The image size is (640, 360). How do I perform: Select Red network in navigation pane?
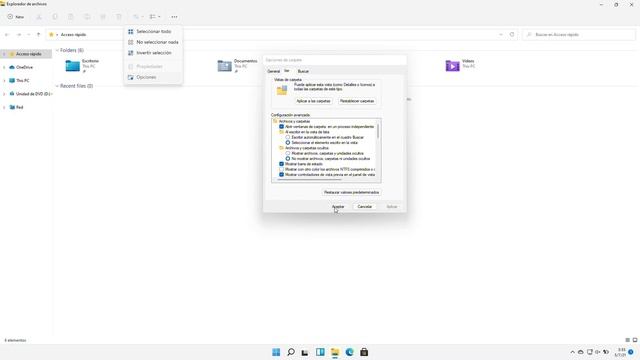pyautogui.click(x=19, y=107)
